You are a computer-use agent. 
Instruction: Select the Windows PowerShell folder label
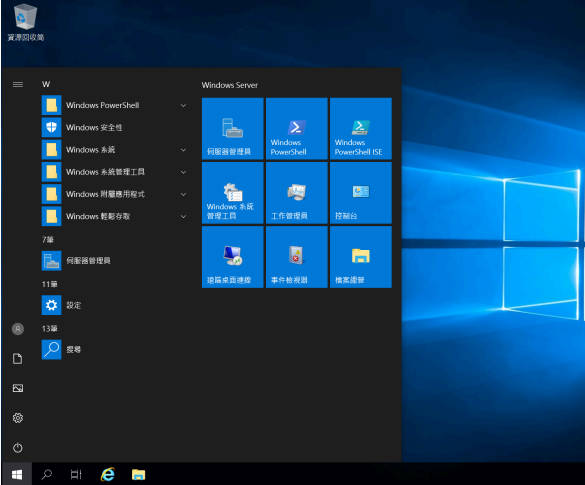click(x=103, y=105)
